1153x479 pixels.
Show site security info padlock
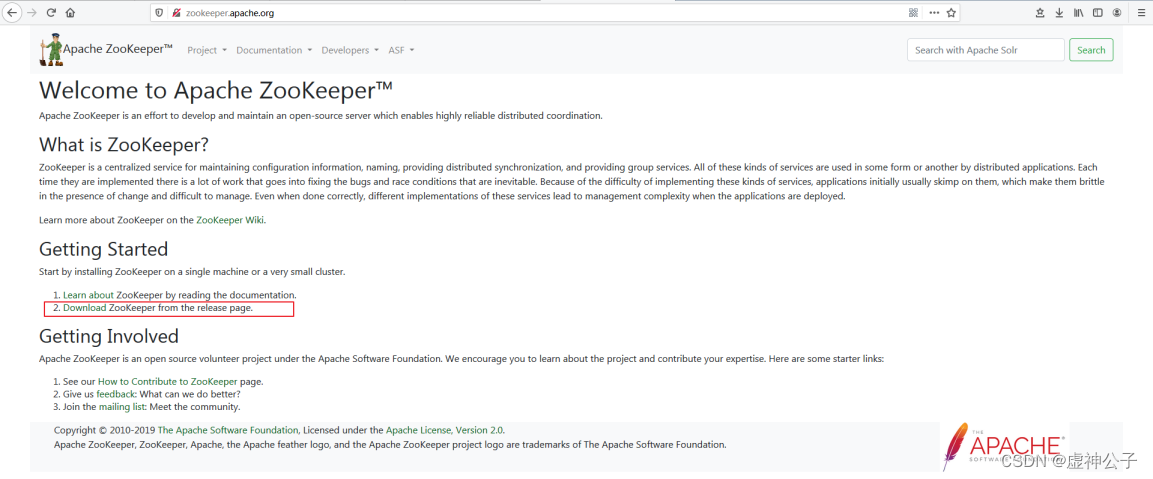[x=176, y=13]
